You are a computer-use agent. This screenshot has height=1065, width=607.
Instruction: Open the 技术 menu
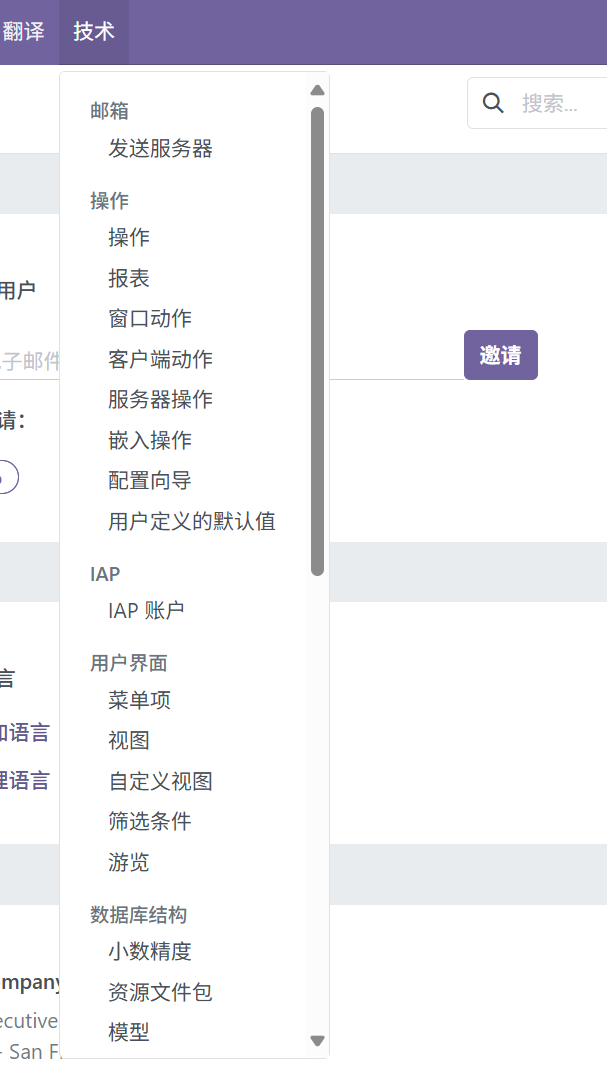tap(94, 32)
